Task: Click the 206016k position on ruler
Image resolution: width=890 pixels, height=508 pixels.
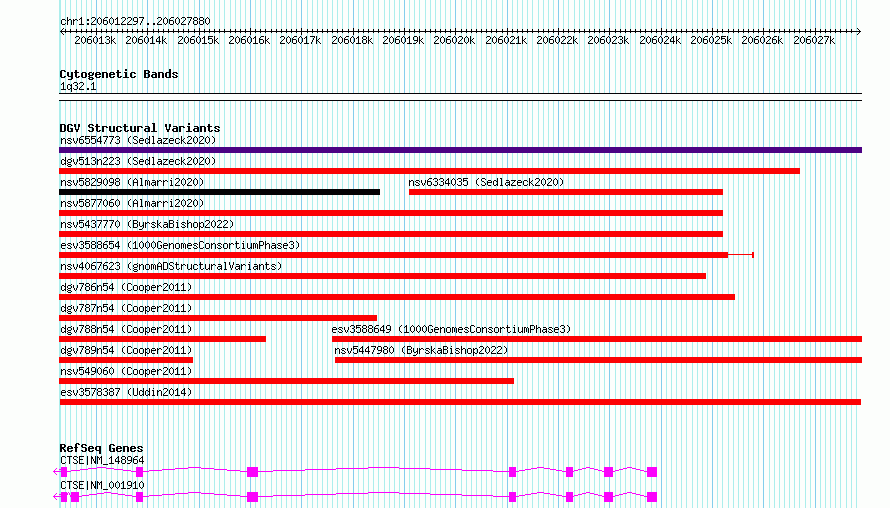Action: click(249, 40)
